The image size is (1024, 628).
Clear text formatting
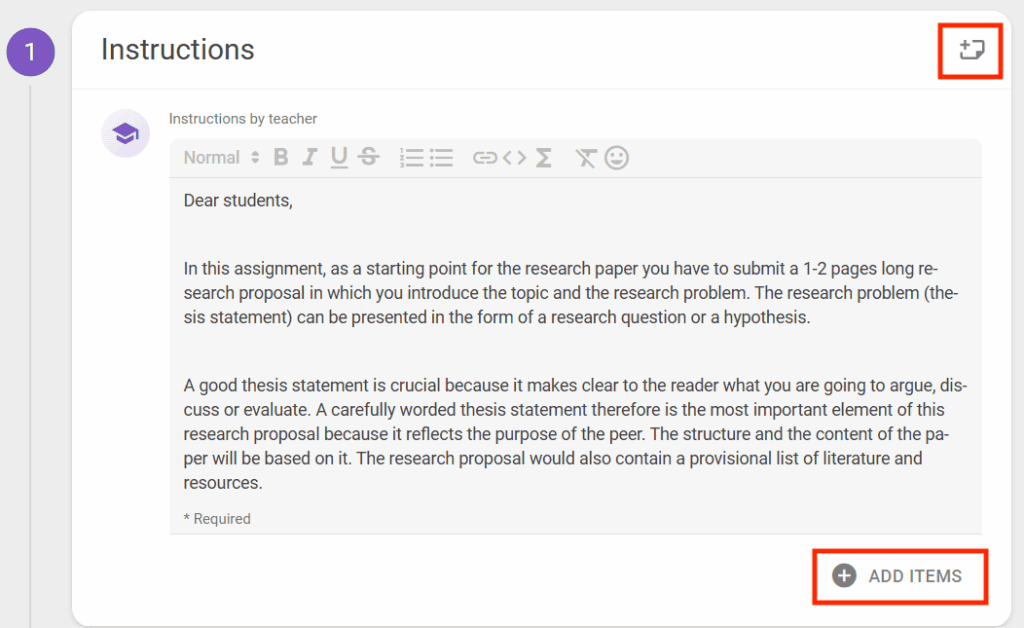click(586, 157)
